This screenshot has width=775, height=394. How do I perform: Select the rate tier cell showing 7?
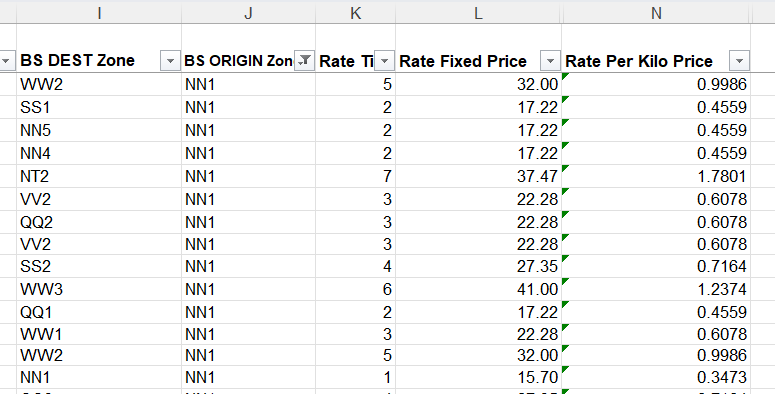(x=355, y=176)
